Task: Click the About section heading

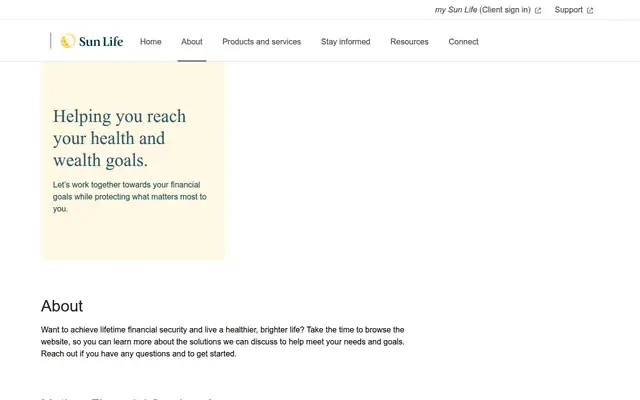Action: point(62,306)
